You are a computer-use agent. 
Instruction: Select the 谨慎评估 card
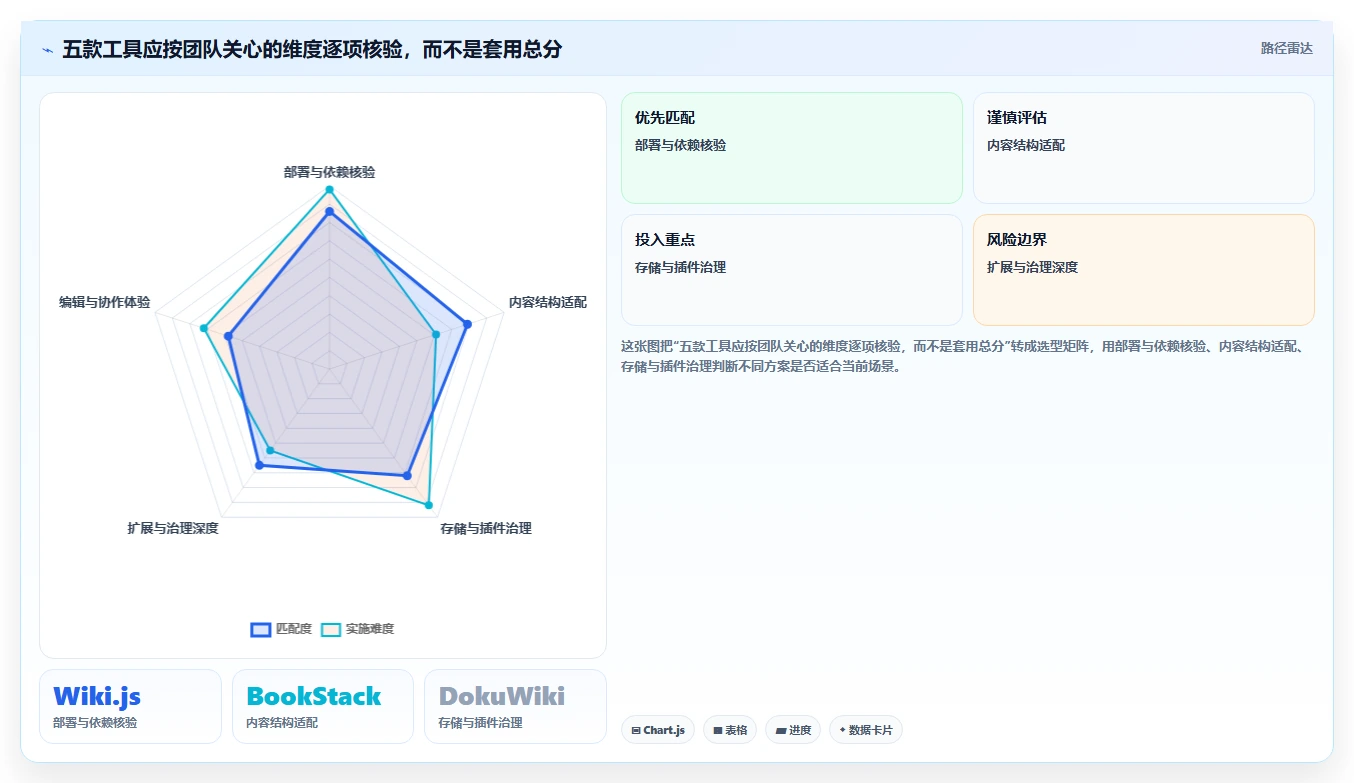click(x=1143, y=148)
